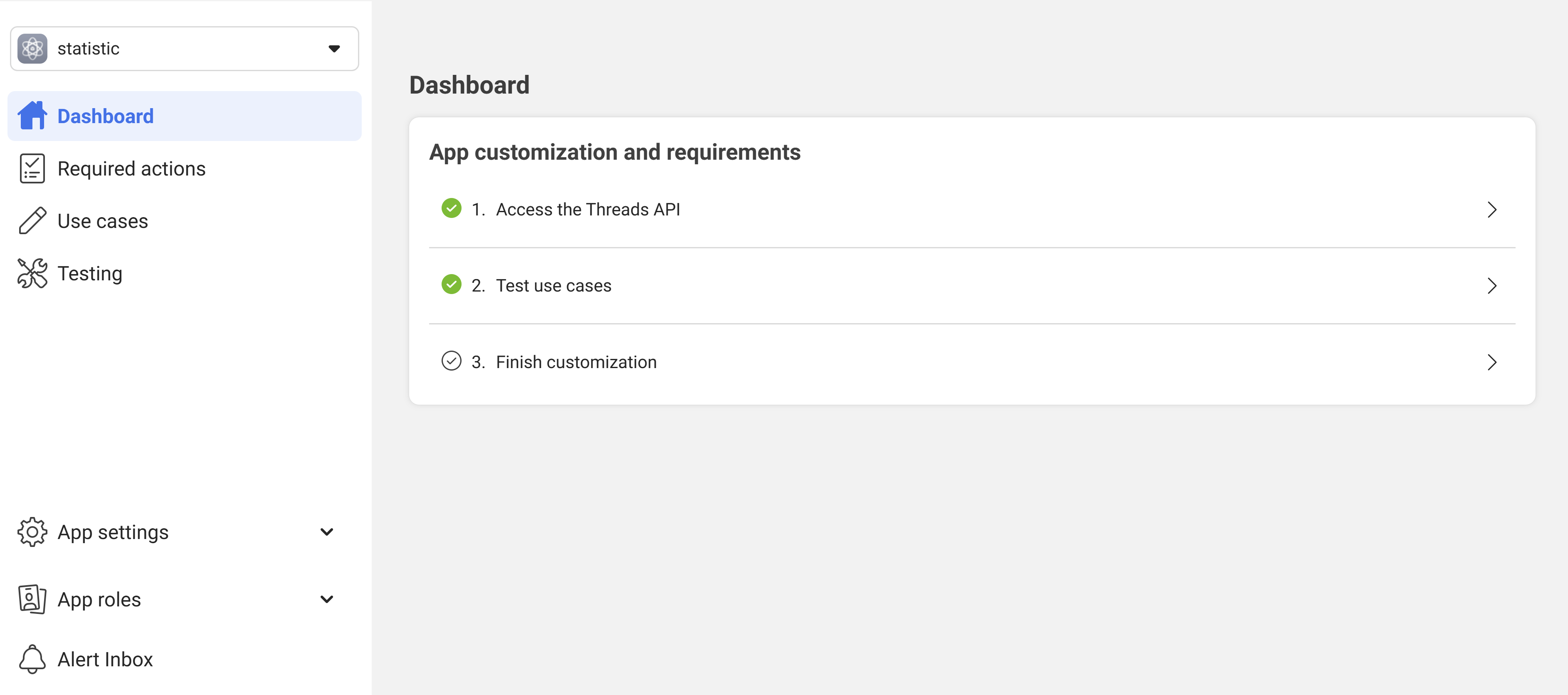Click the App settings gear icon
The height and width of the screenshot is (695, 1568).
[32, 532]
